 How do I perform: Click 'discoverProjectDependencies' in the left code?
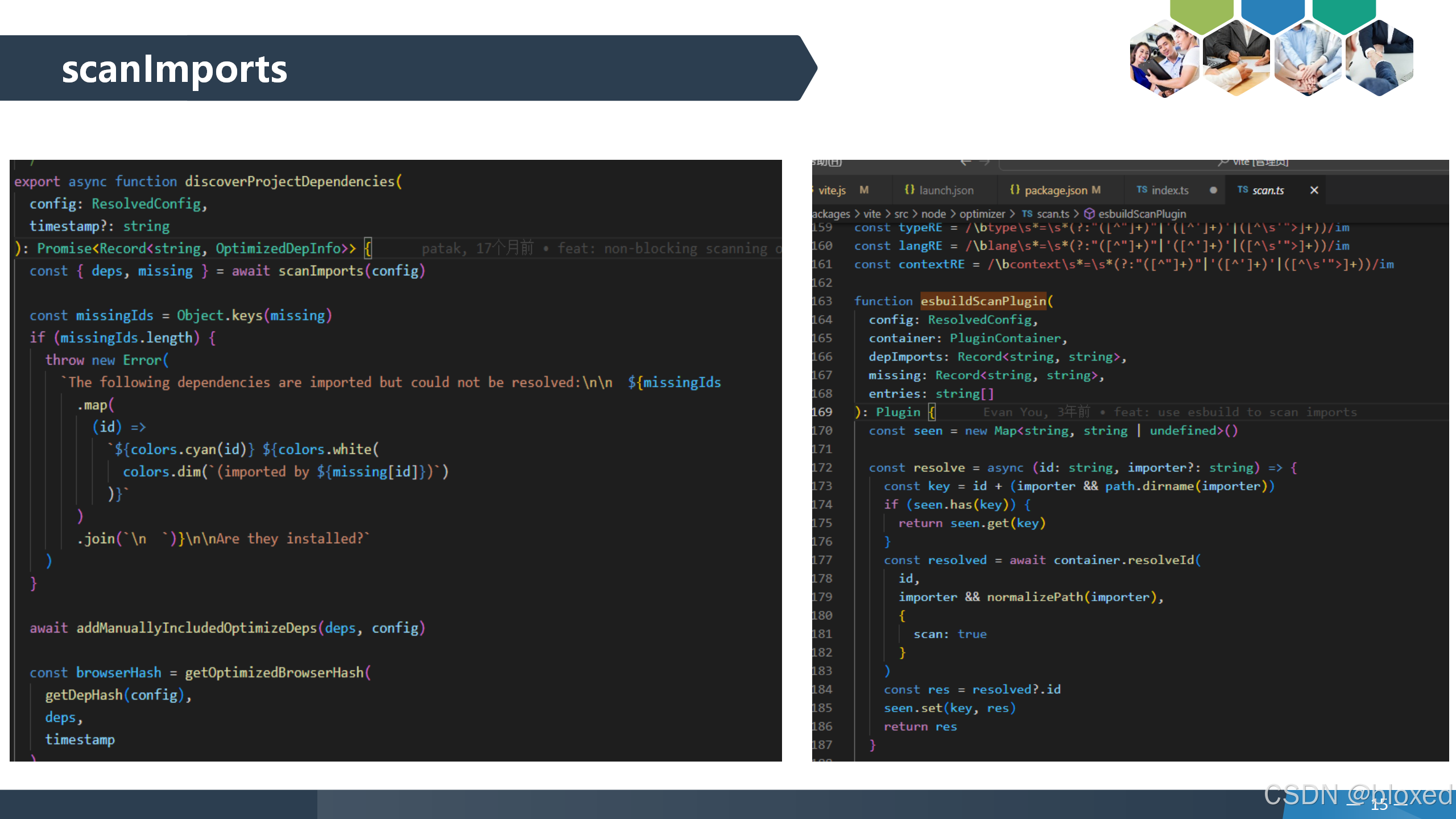[x=289, y=181]
